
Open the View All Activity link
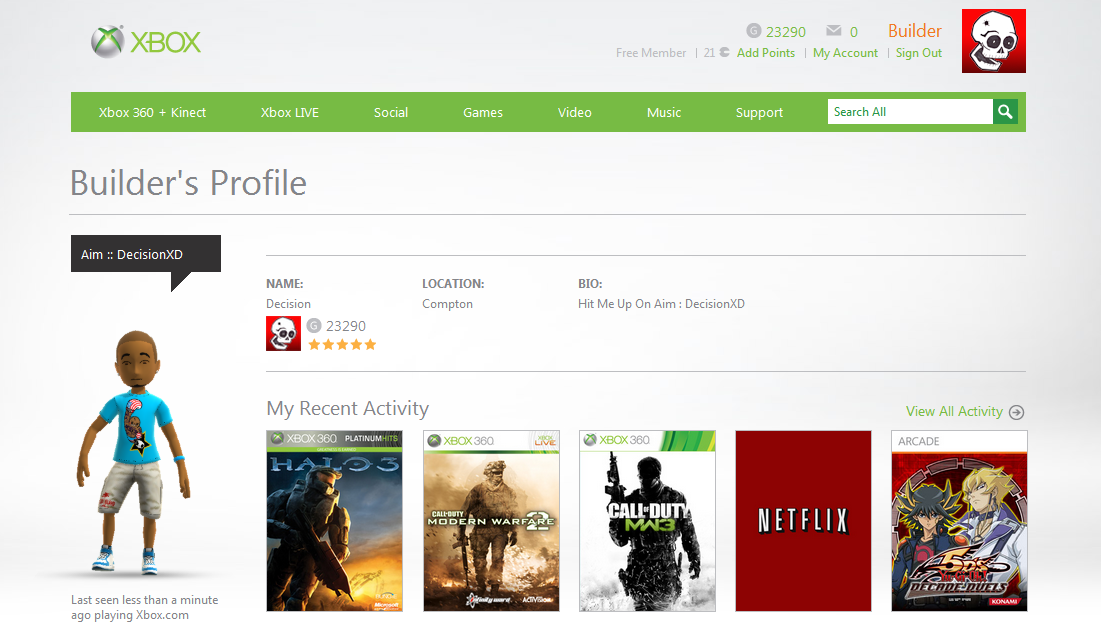coord(954,411)
